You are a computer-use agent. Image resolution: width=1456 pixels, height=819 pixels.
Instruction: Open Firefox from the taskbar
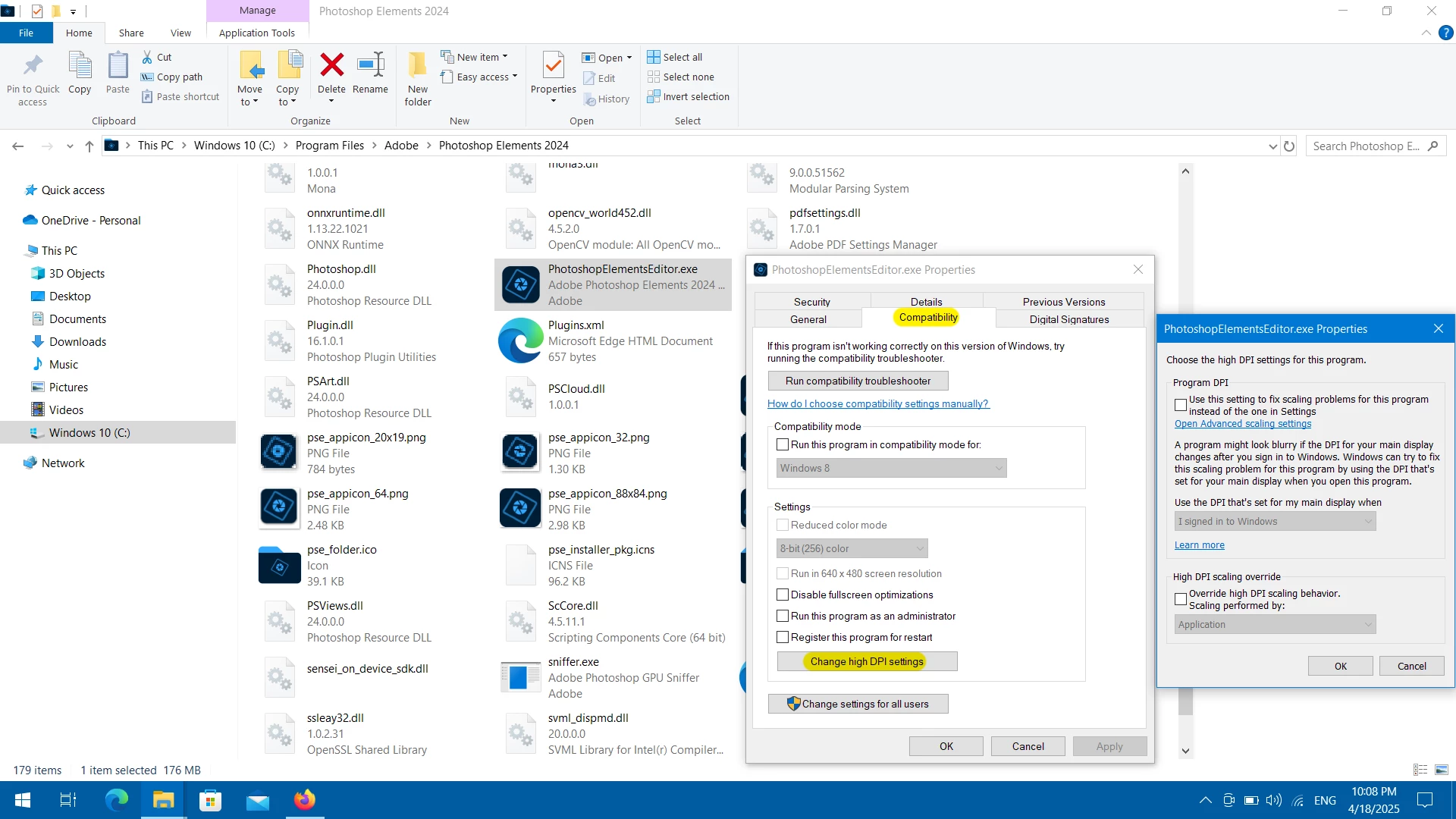tap(305, 800)
